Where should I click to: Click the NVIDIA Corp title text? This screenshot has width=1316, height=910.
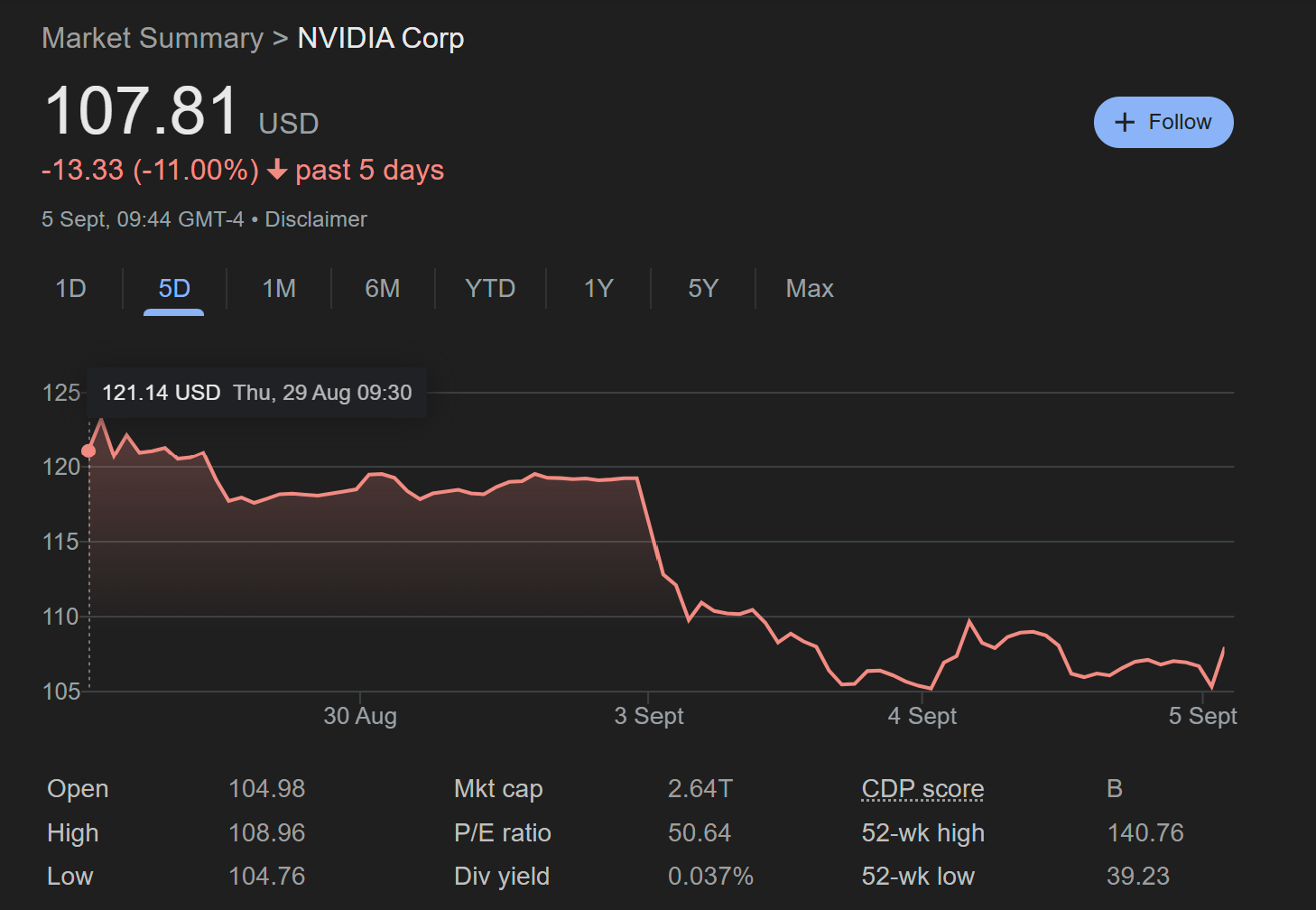point(380,39)
